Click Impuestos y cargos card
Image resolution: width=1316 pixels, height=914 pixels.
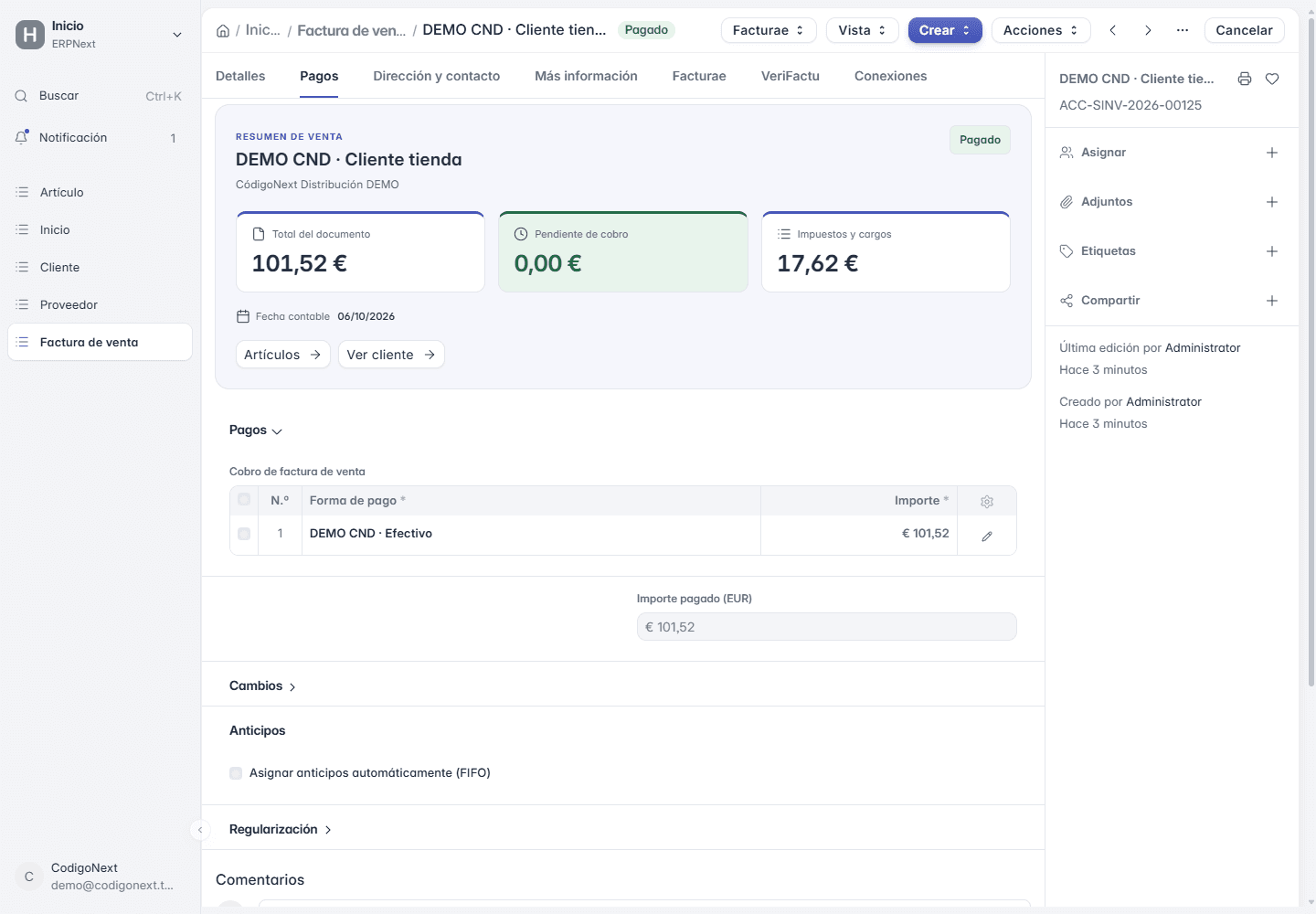[886, 252]
